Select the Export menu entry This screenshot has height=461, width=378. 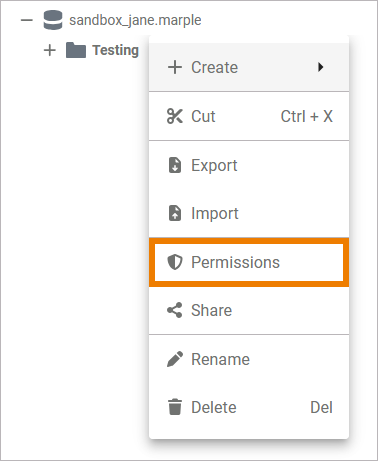tap(249, 165)
